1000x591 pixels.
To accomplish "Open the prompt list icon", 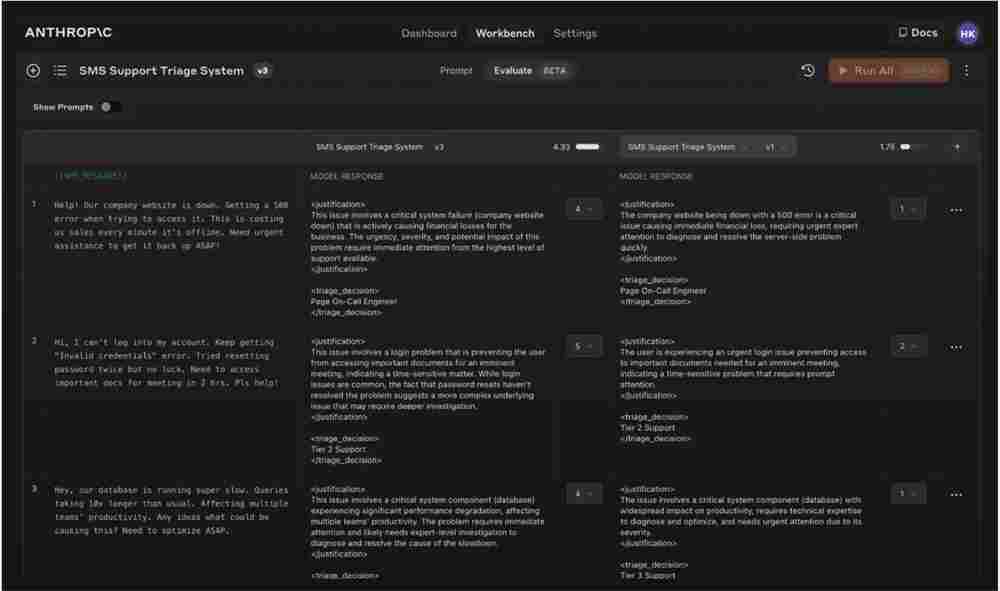I will [x=60, y=71].
